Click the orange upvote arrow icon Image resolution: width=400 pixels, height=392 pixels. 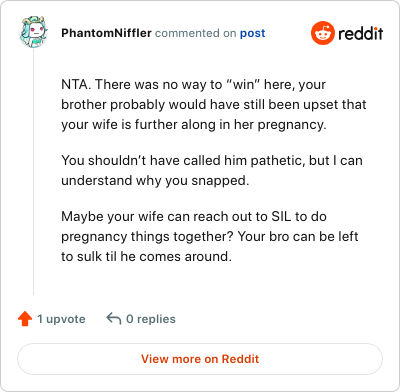click(x=25, y=319)
